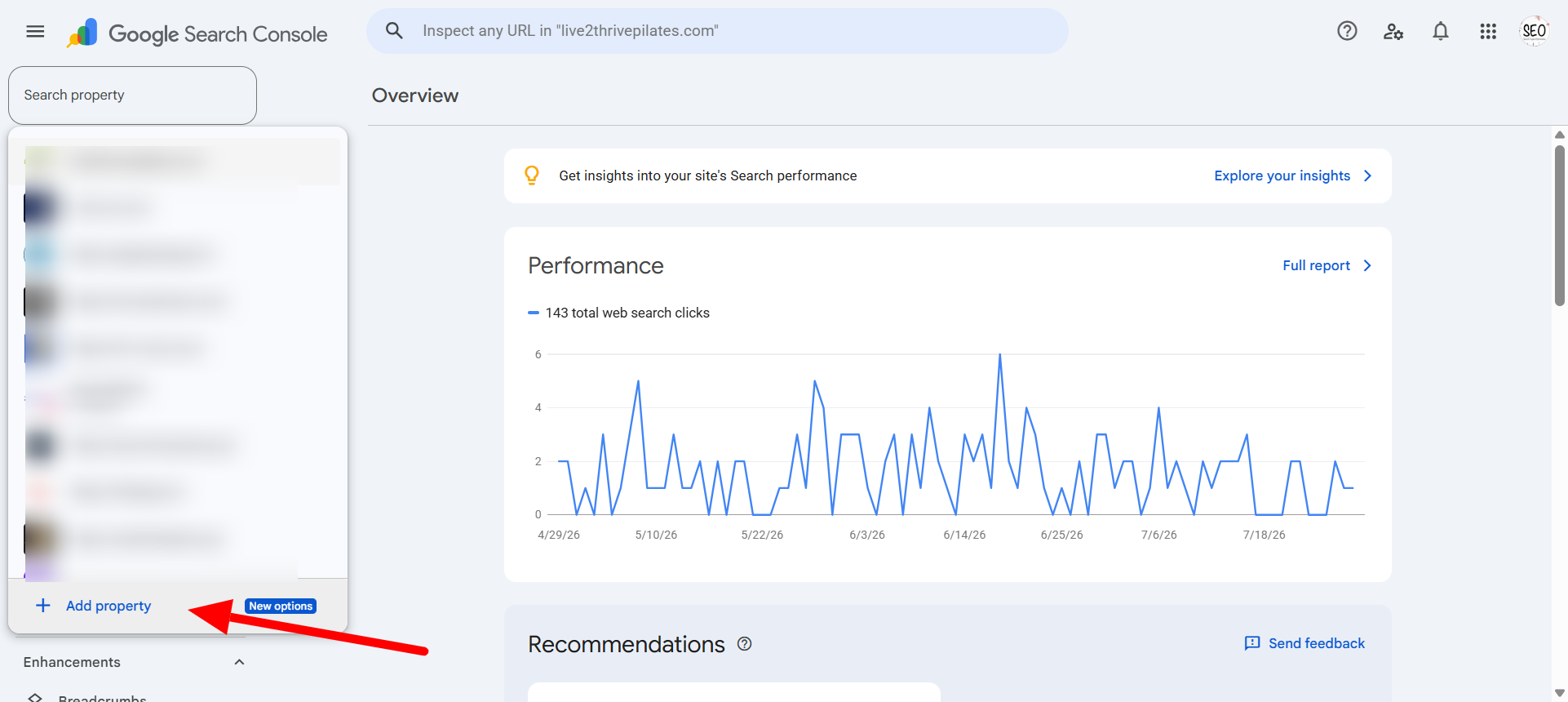The image size is (1568, 702).
Task: Open the Google apps grid
Action: coord(1488,31)
